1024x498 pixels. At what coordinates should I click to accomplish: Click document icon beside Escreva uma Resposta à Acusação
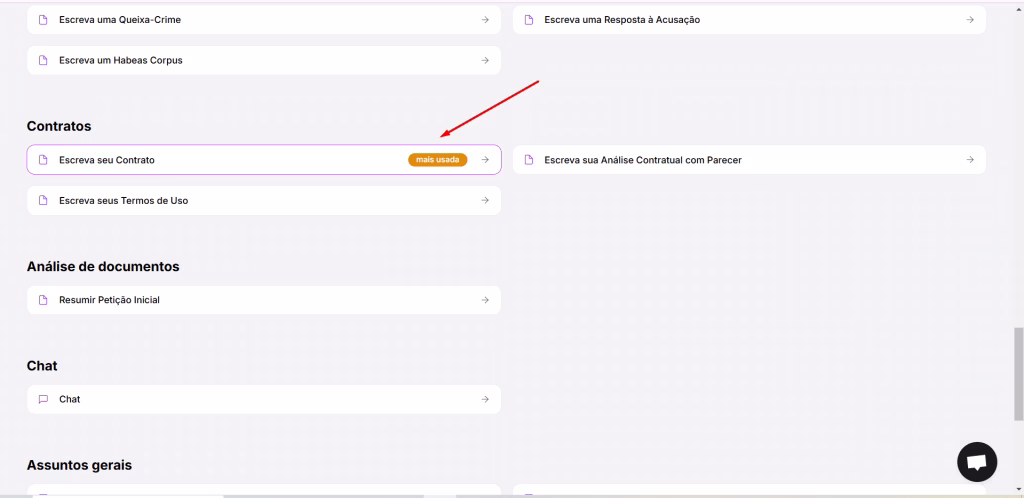pyautogui.click(x=529, y=20)
